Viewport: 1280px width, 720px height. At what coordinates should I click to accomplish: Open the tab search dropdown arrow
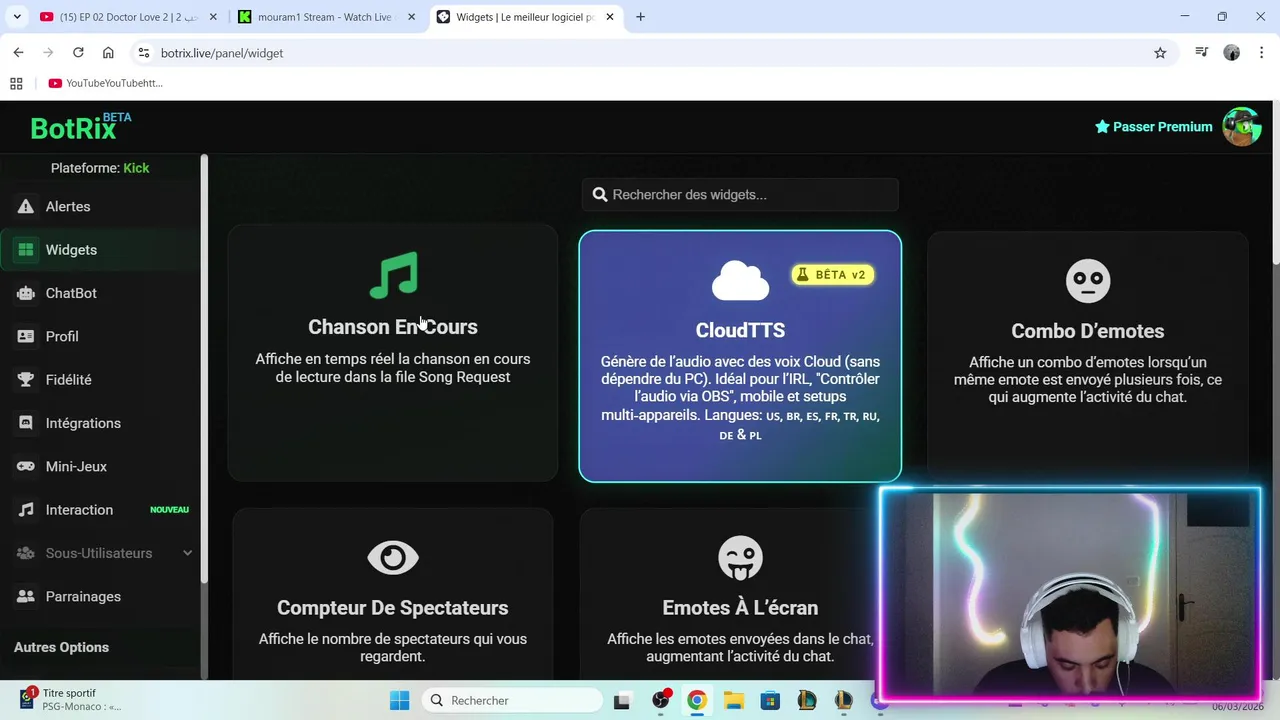(x=17, y=17)
